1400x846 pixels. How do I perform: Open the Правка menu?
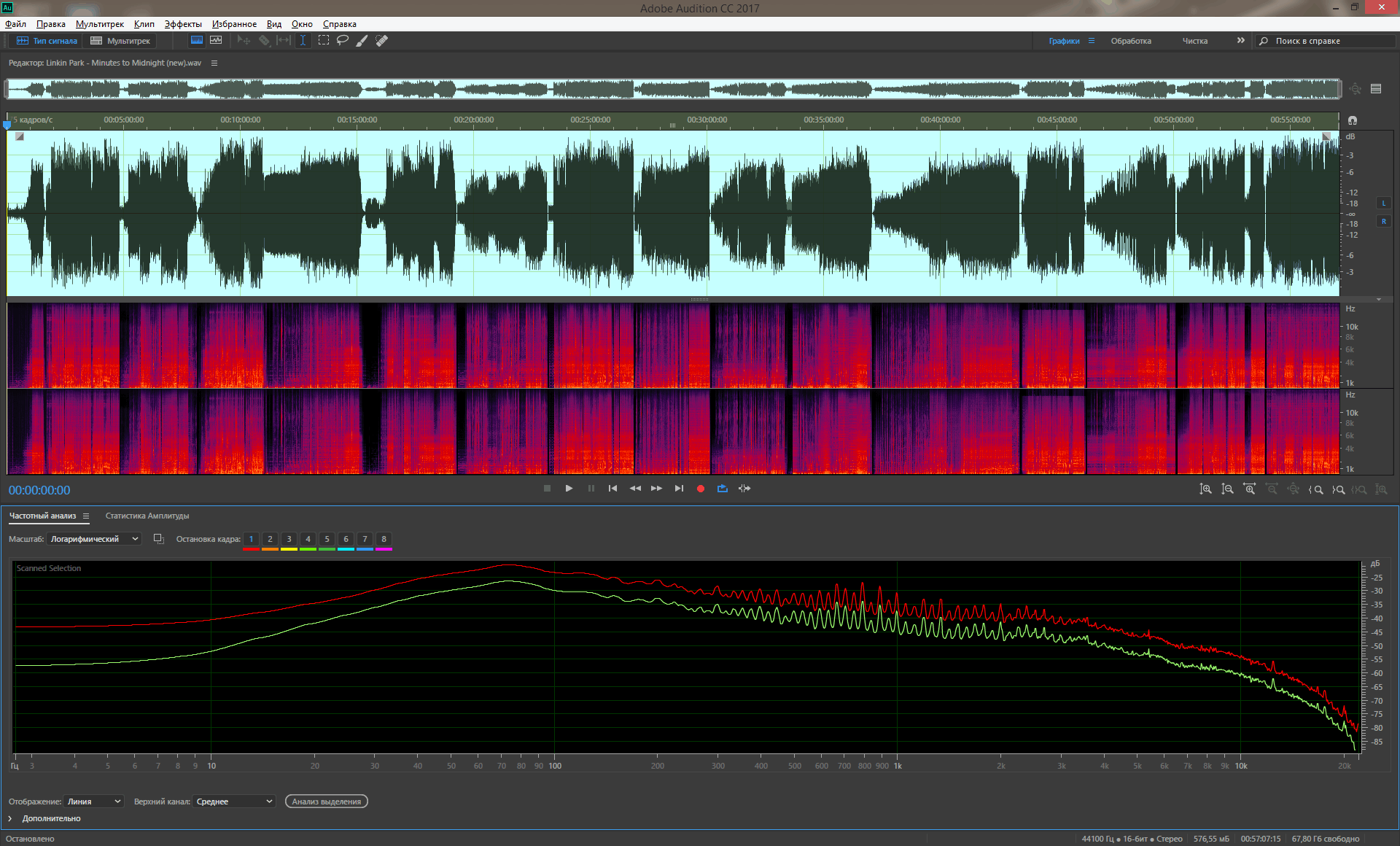(x=51, y=23)
